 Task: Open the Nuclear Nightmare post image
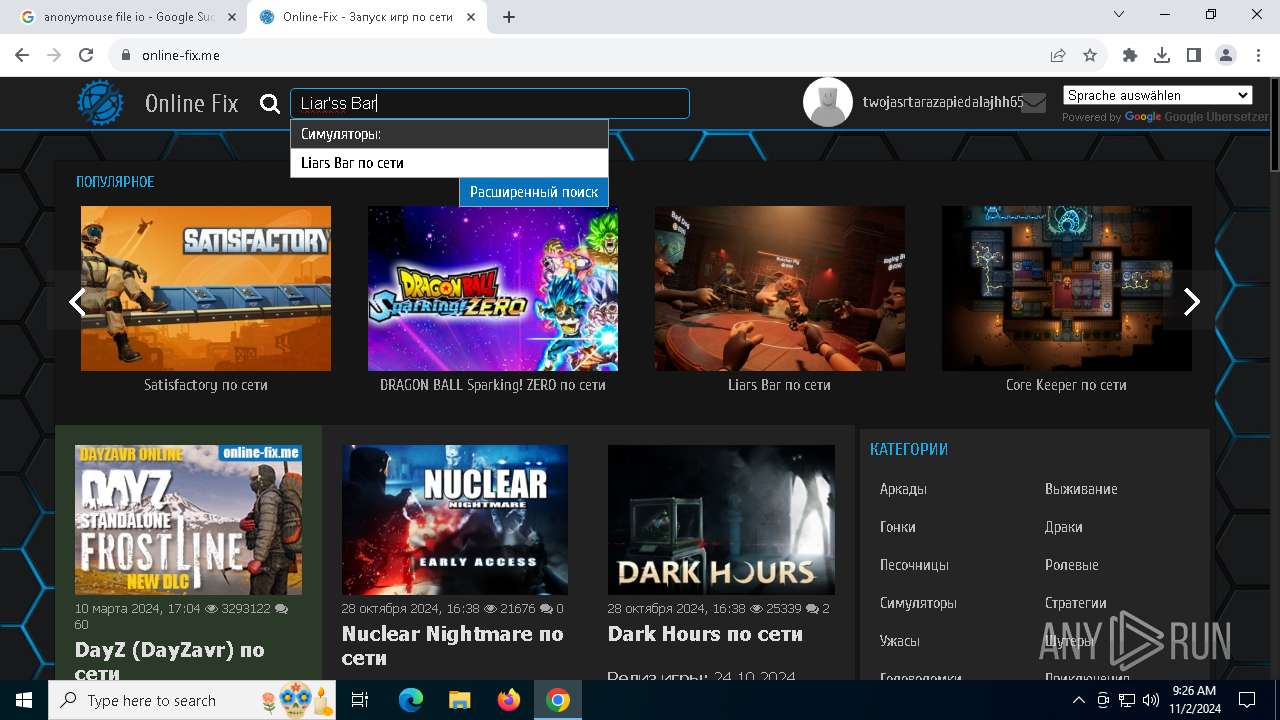point(455,520)
